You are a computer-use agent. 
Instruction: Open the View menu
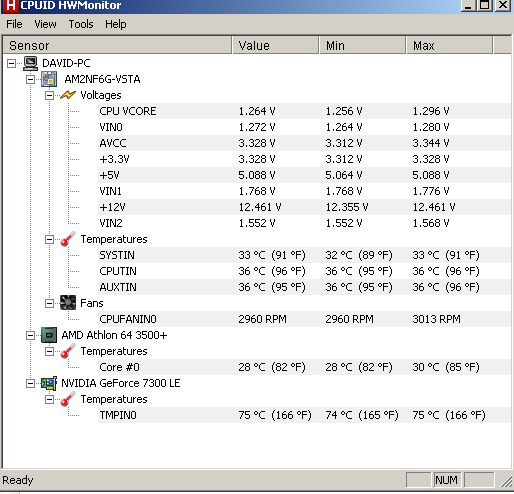45,24
